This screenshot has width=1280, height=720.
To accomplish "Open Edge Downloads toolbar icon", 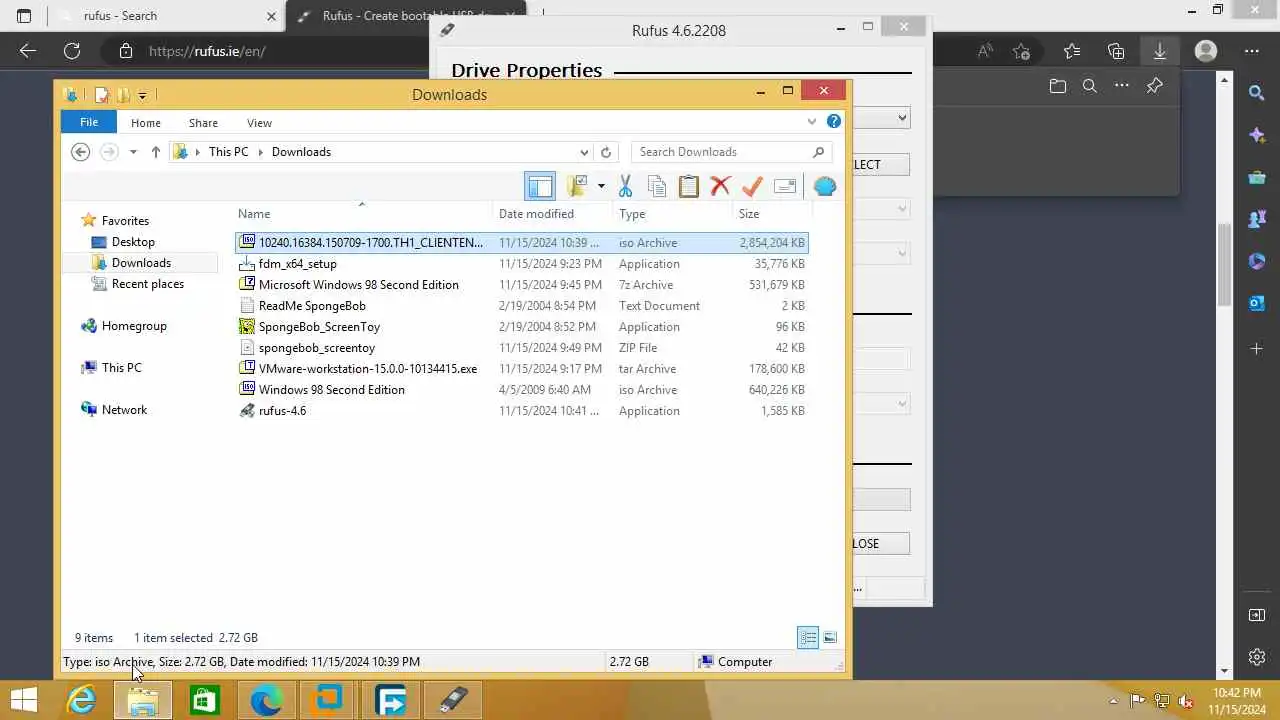I will coord(1160,51).
